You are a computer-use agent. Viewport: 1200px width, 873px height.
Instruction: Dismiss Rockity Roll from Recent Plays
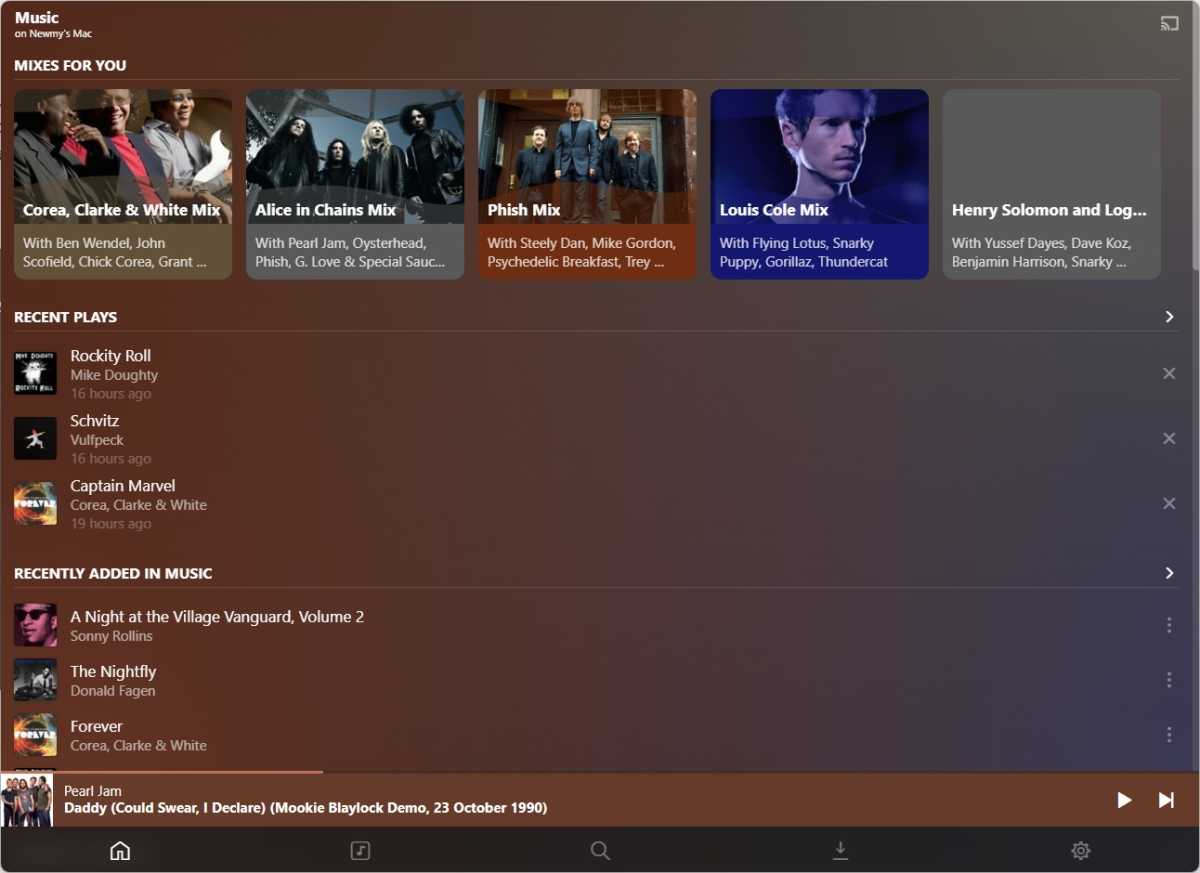coord(1169,373)
